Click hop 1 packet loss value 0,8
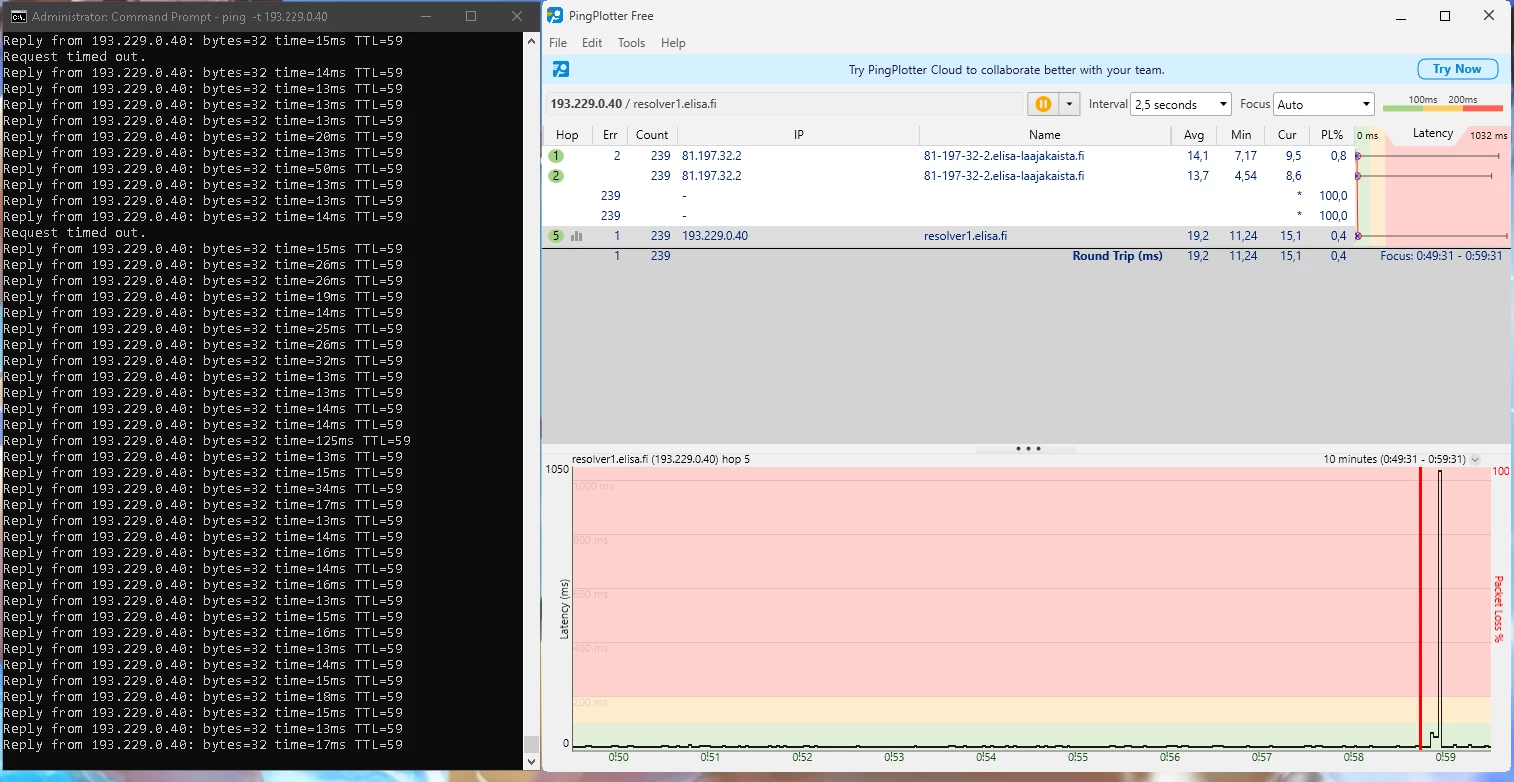The height and width of the screenshot is (782, 1514). (1338, 156)
